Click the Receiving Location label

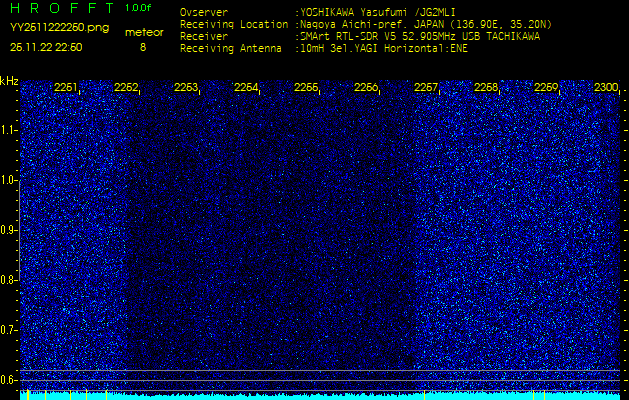coord(234,24)
